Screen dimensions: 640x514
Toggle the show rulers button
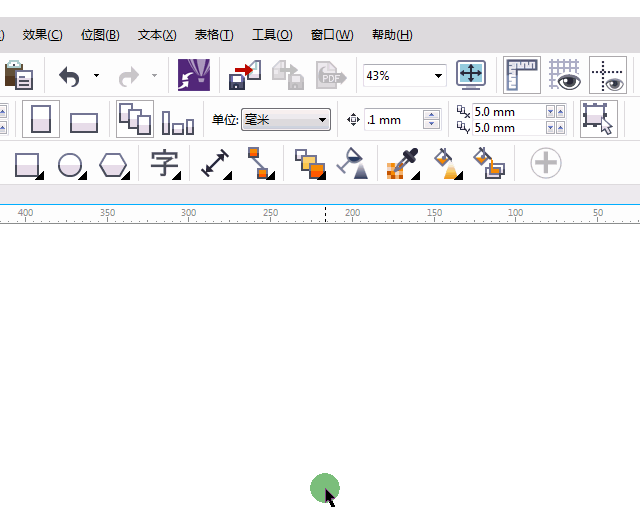click(x=522, y=75)
